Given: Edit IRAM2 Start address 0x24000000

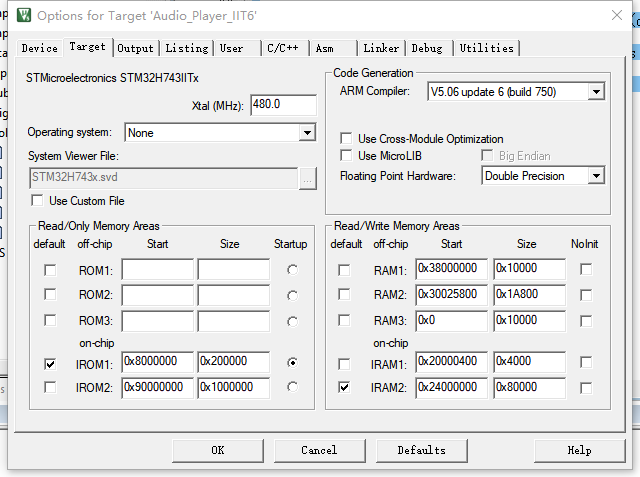Looking at the screenshot, I should 451,388.
